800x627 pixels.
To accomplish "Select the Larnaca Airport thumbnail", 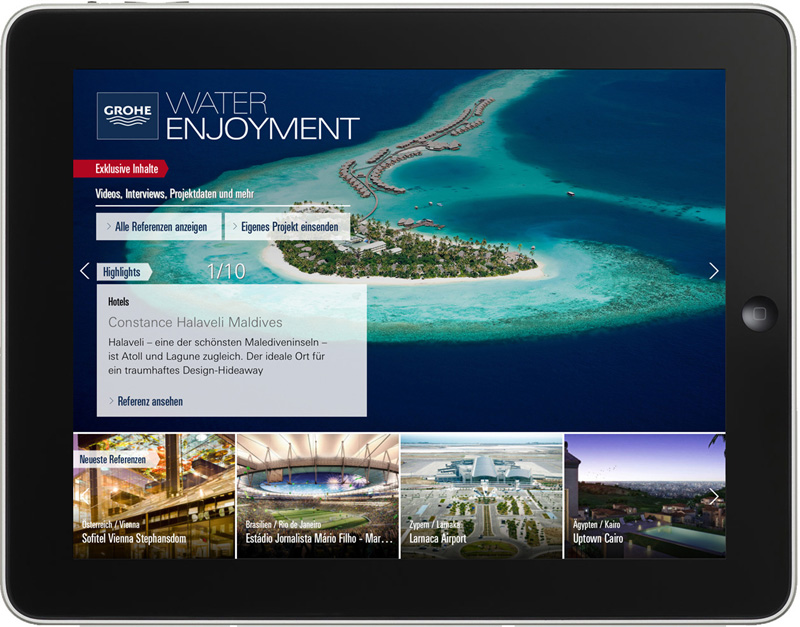I will (481, 496).
